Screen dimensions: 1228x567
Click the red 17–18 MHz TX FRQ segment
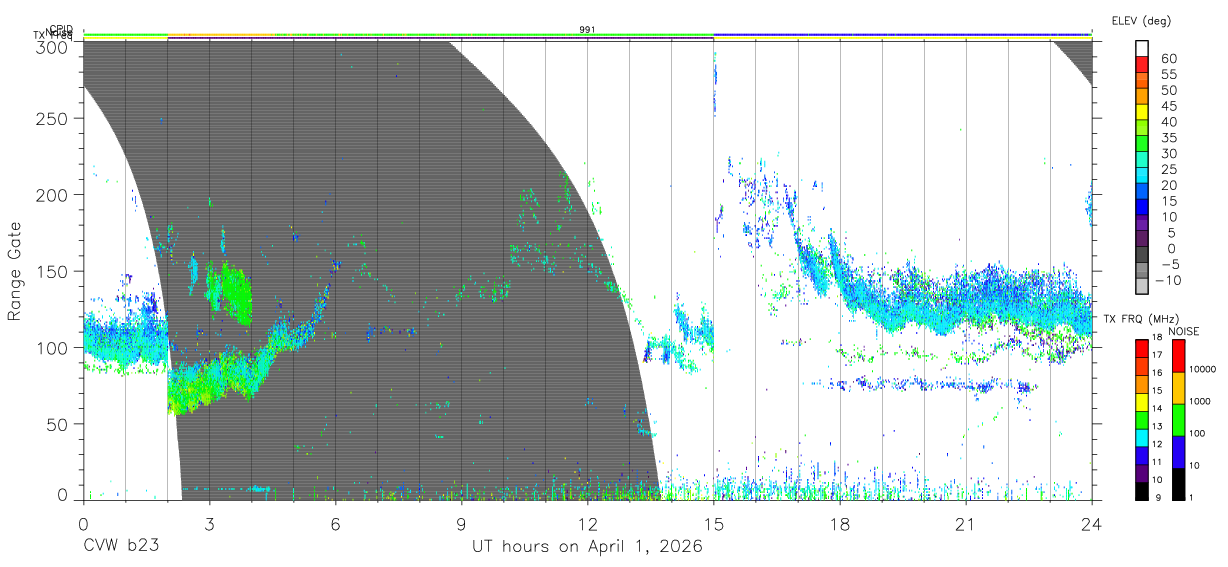click(x=1142, y=349)
